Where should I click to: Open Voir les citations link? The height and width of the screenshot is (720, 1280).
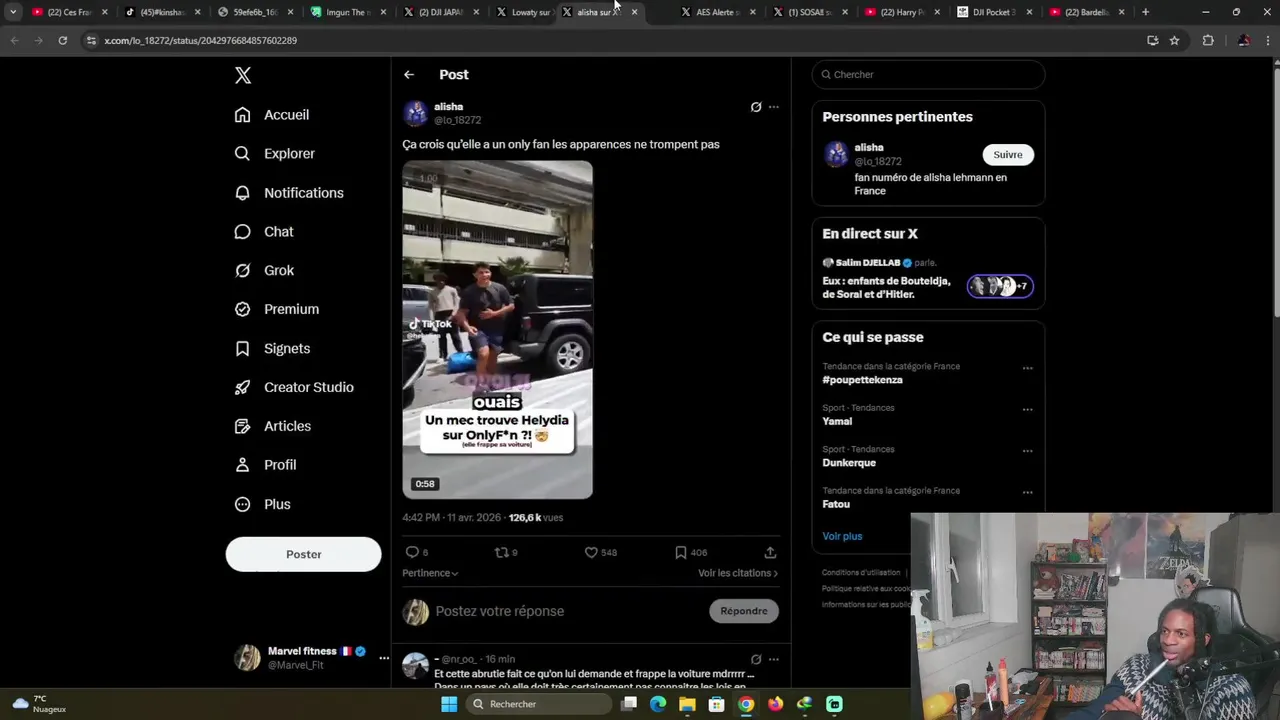click(738, 573)
